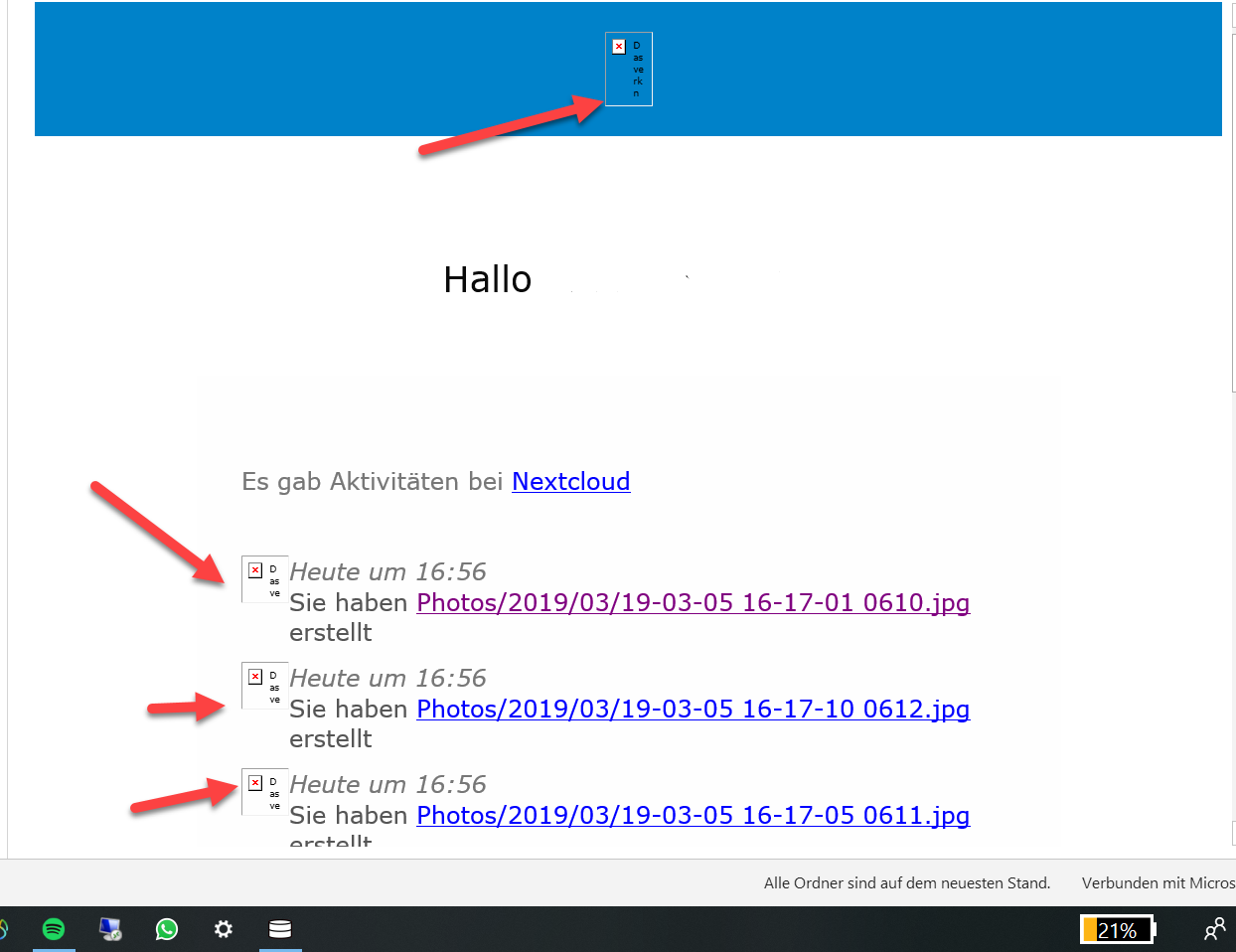The height and width of the screenshot is (952, 1236).
Task: Click the broken logo image in blue header
Action: (628, 69)
